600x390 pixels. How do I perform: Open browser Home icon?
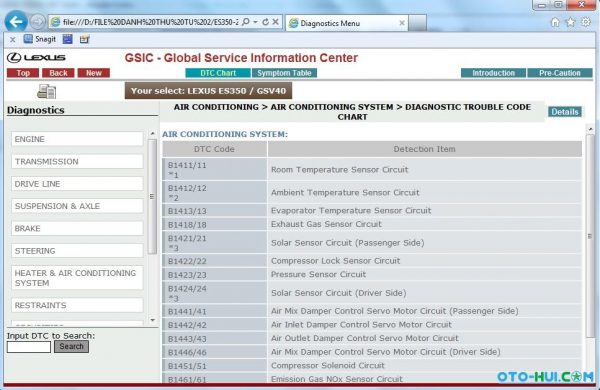[x=555, y=22]
